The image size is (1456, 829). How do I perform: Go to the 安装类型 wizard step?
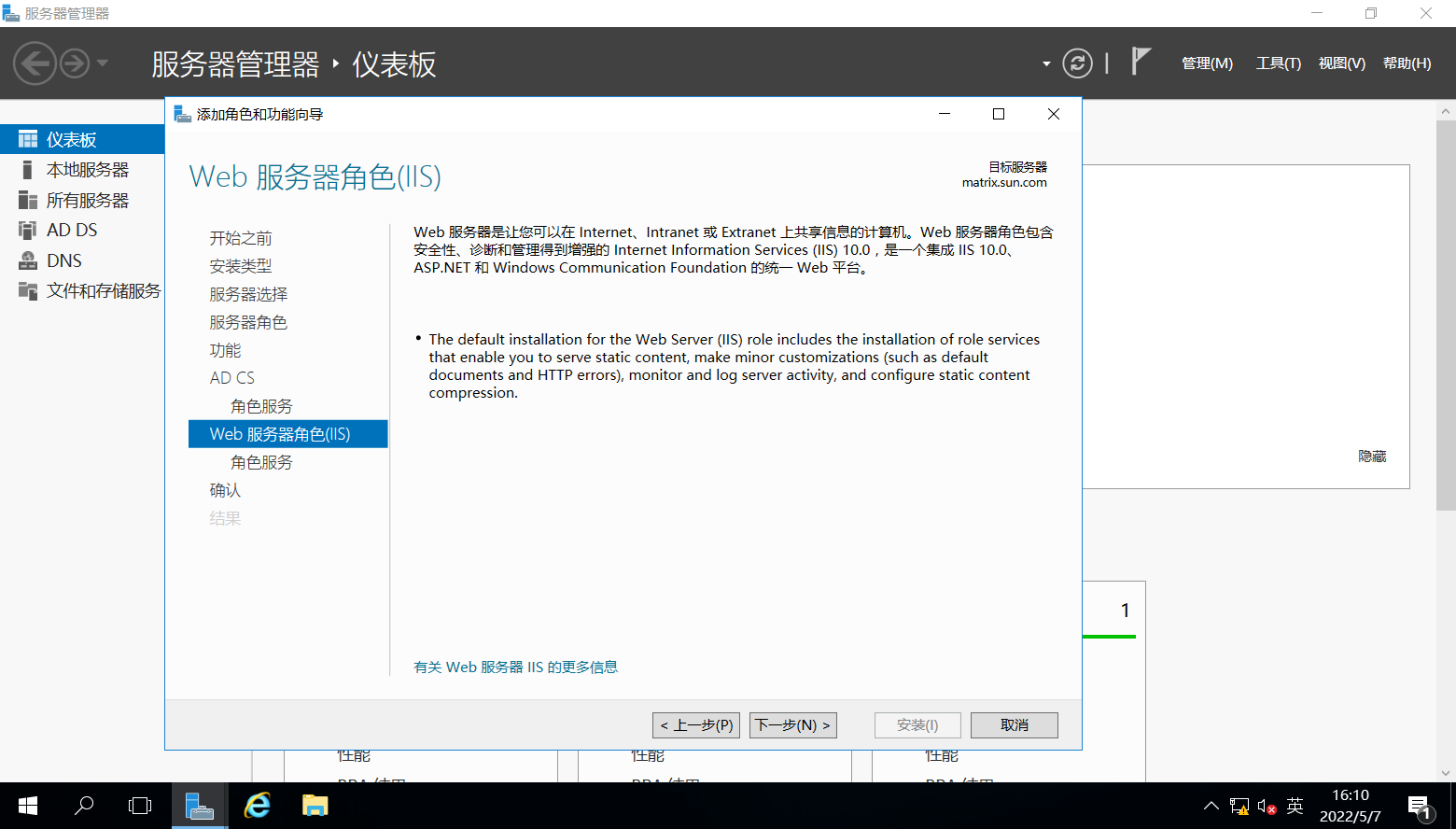point(241,266)
